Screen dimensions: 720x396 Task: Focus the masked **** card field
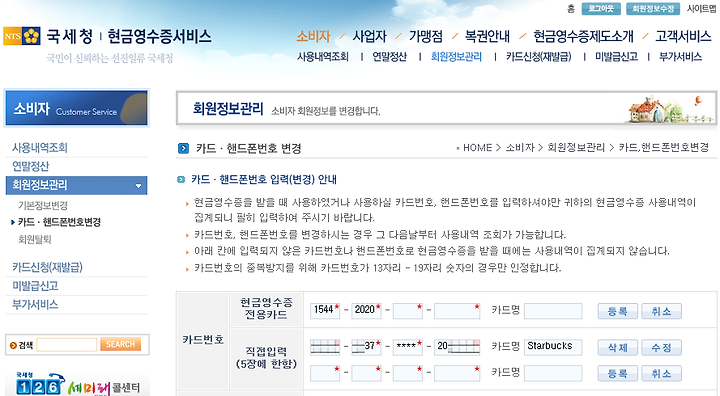tap(408, 347)
